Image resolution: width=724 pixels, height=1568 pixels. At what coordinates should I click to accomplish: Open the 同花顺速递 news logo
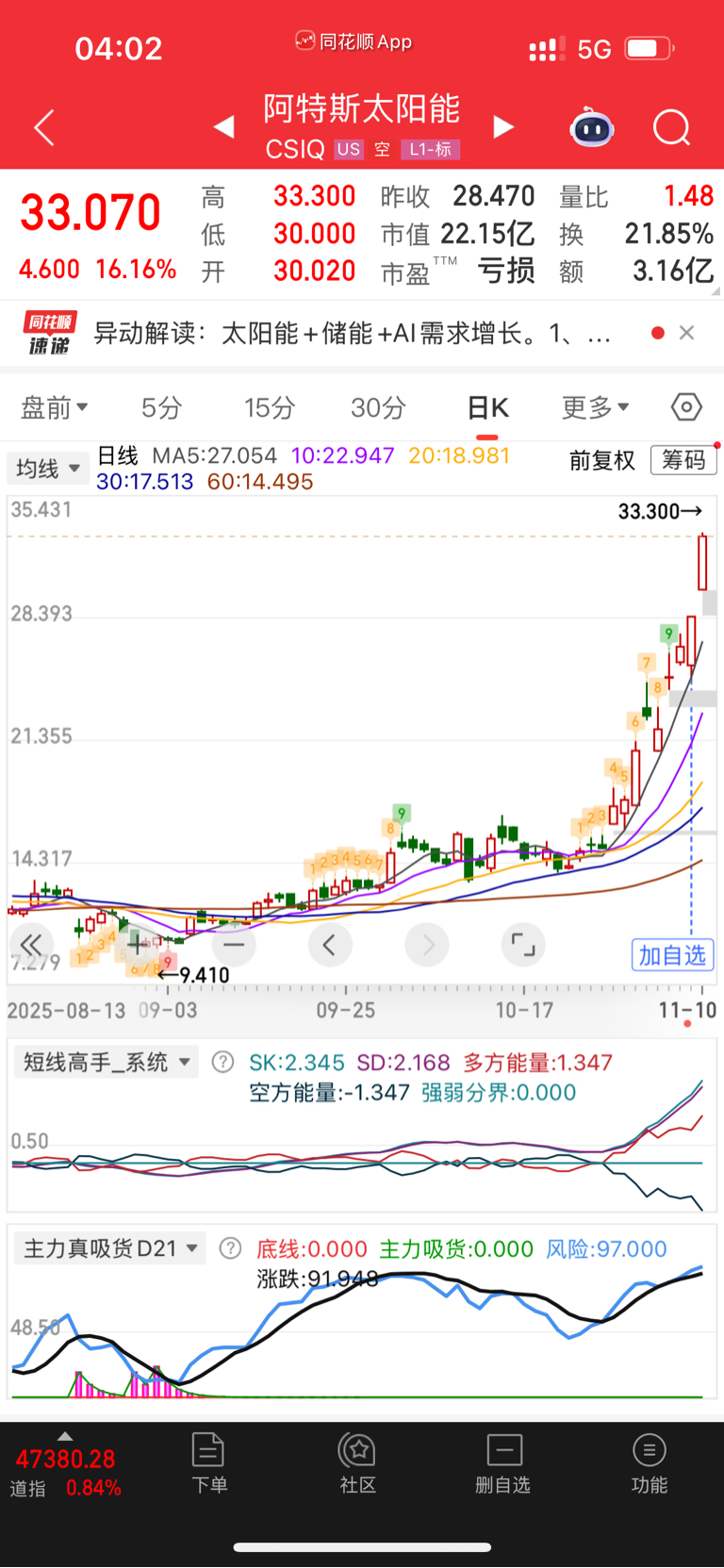coord(49,333)
